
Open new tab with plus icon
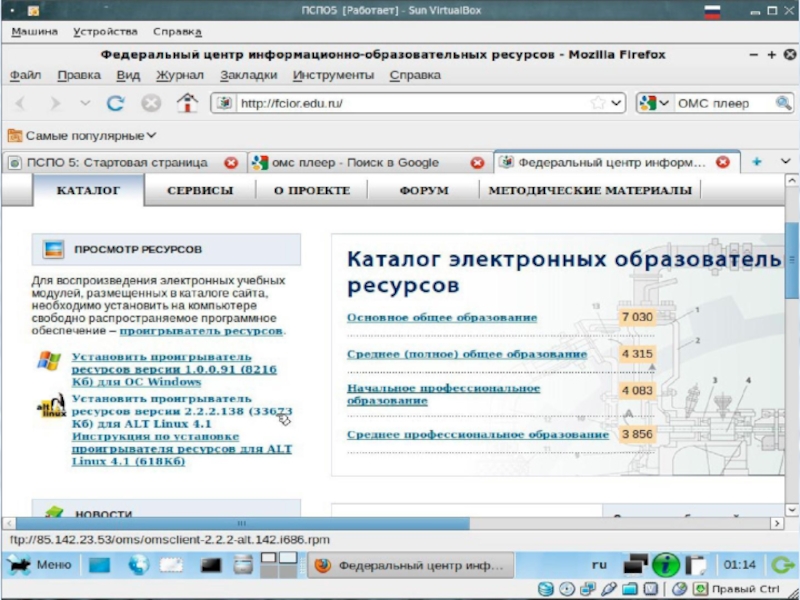(757, 161)
